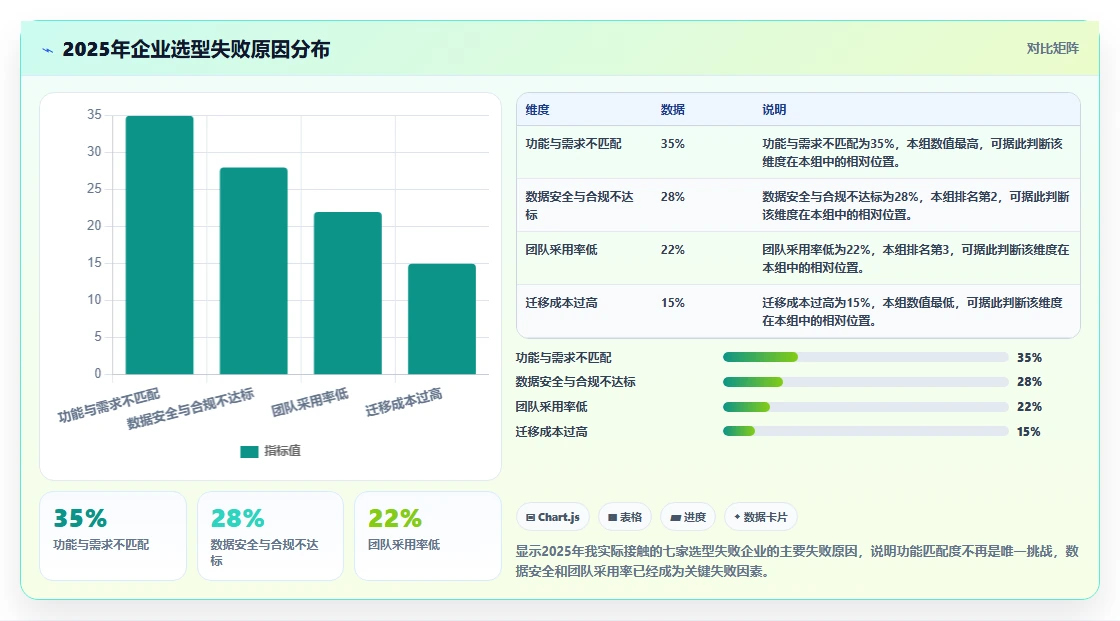Open the 28% 数据安全与合规不达标 data card
Image resolution: width=1120 pixels, height=621 pixels.
[270, 536]
